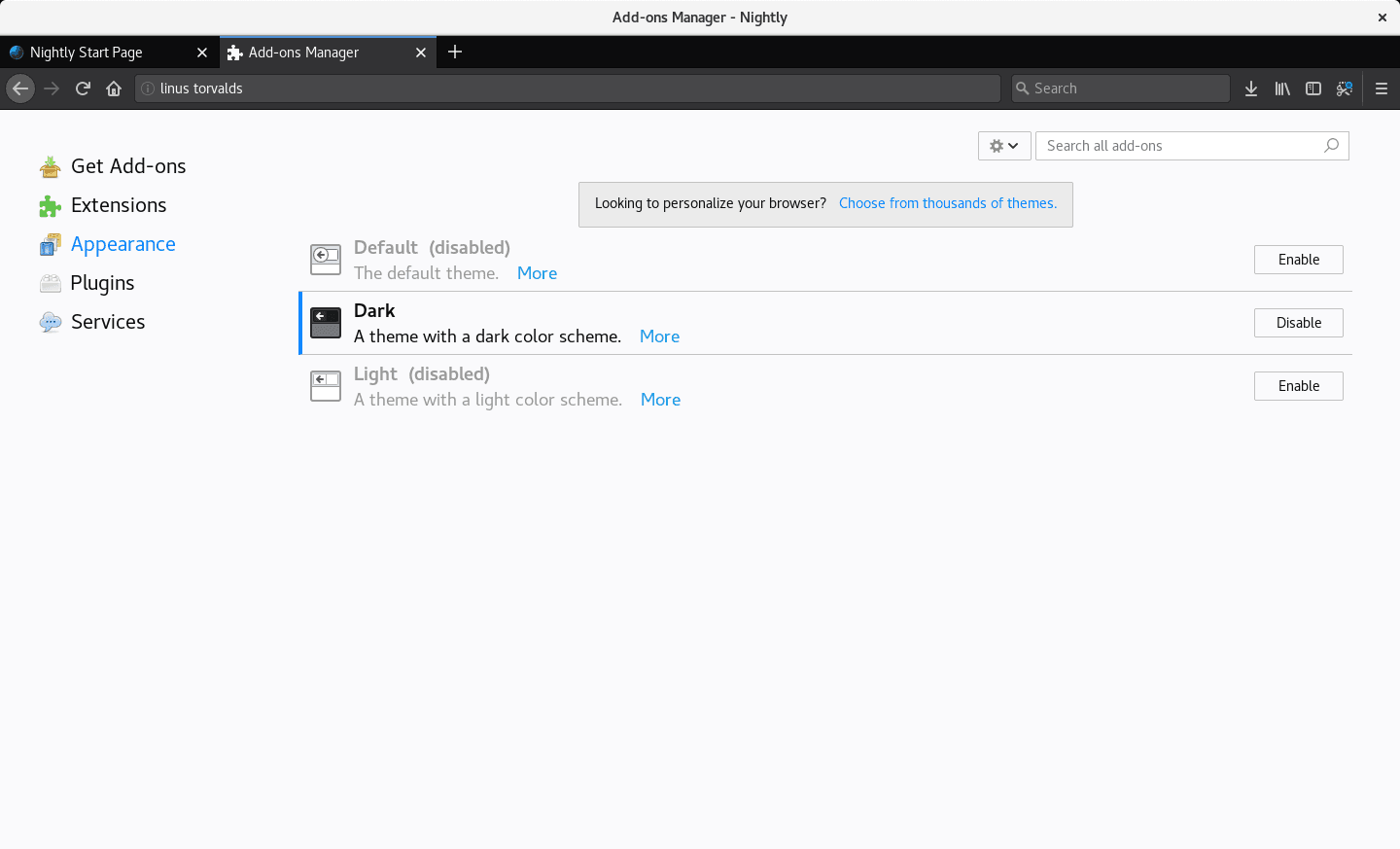Click More link for the Default theme
1400x849 pixels.
538,273
